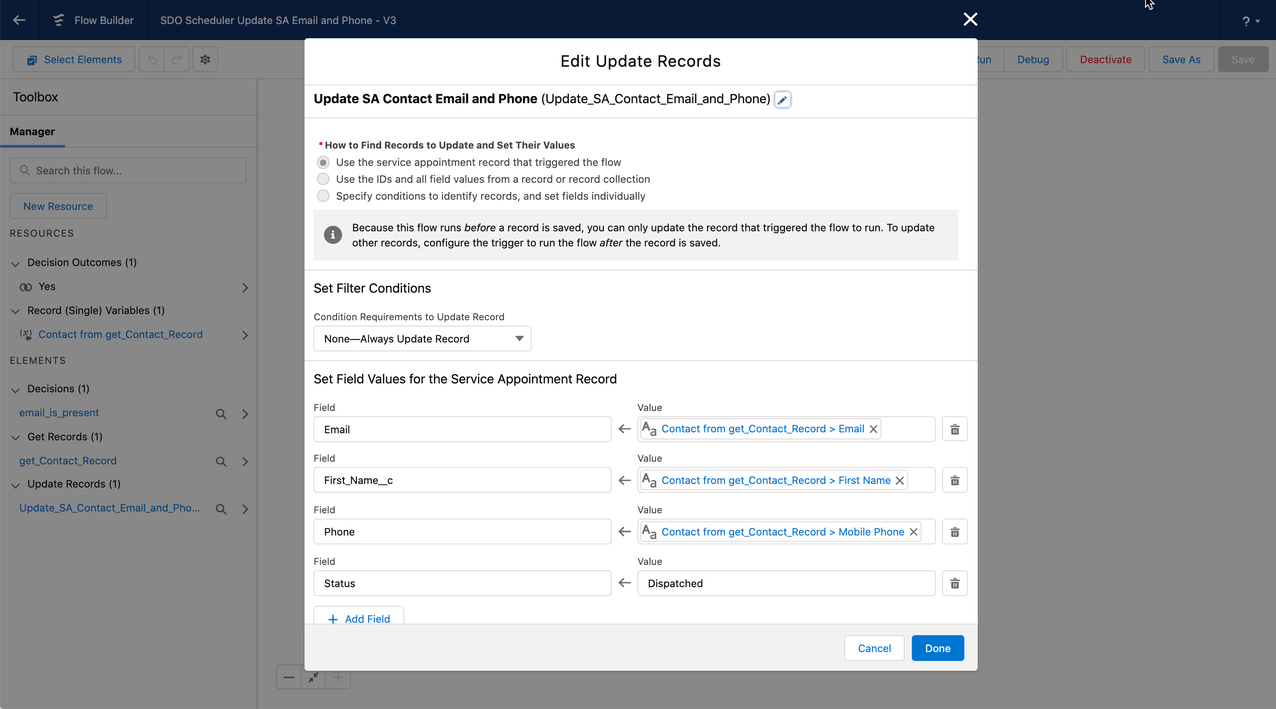Choose the IDs and field values option
Screen dimensions: 1276x709
click(x=323, y=178)
